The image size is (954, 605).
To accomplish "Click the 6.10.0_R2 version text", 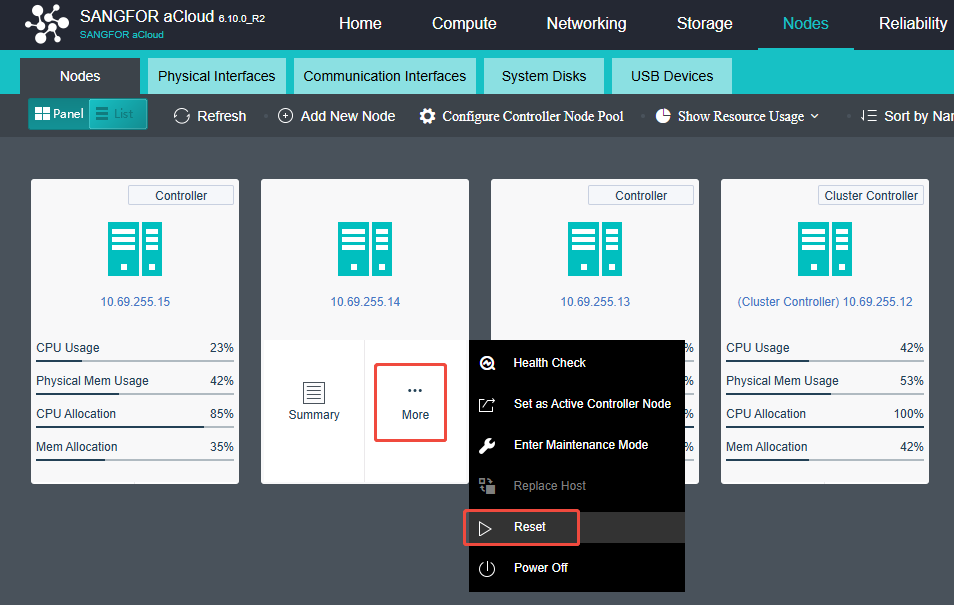I will pyautogui.click(x=242, y=19).
